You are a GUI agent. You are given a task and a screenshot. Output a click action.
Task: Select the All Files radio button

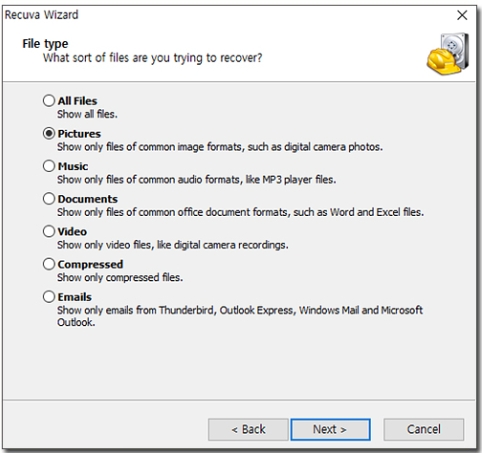point(49,101)
